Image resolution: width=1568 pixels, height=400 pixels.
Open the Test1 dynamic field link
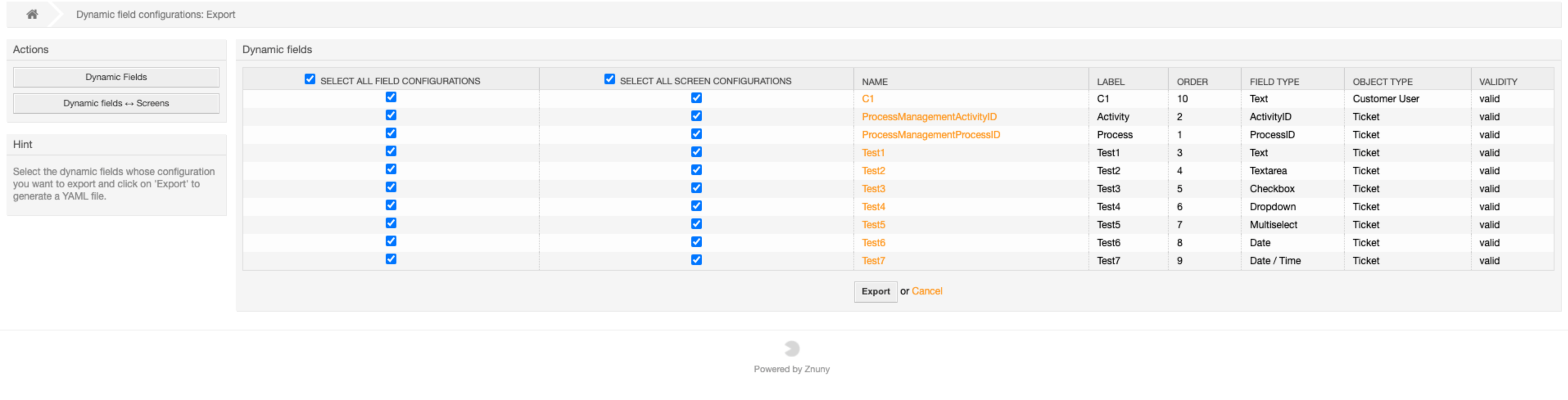pyautogui.click(x=872, y=153)
